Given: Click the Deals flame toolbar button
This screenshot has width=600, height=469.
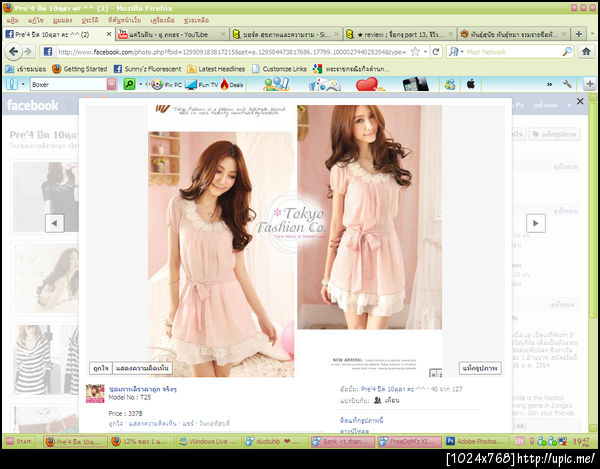Looking at the screenshot, I should pyautogui.click(x=232, y=84).
